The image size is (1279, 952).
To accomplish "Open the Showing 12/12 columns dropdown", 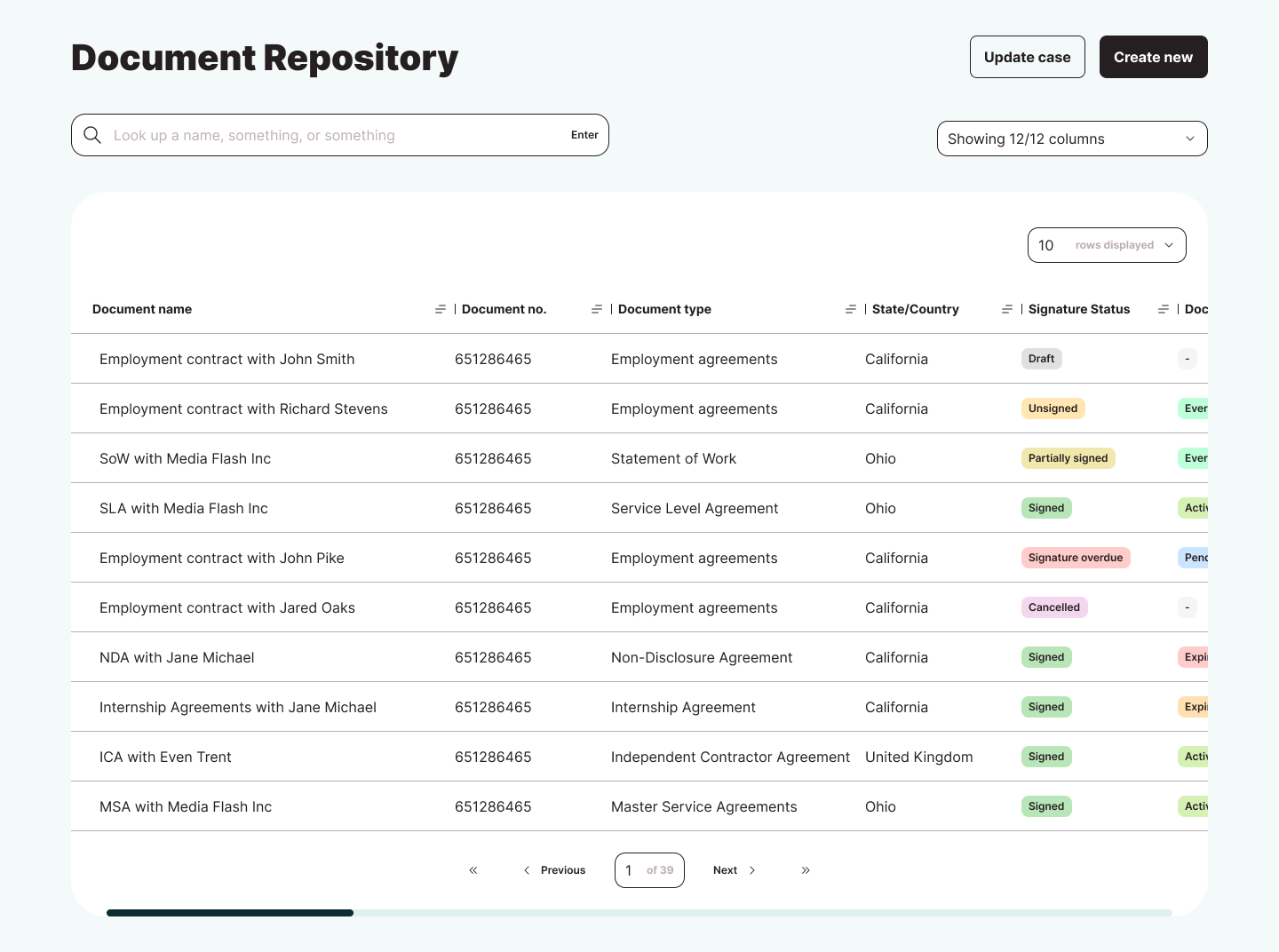I will coord(1071,139).
